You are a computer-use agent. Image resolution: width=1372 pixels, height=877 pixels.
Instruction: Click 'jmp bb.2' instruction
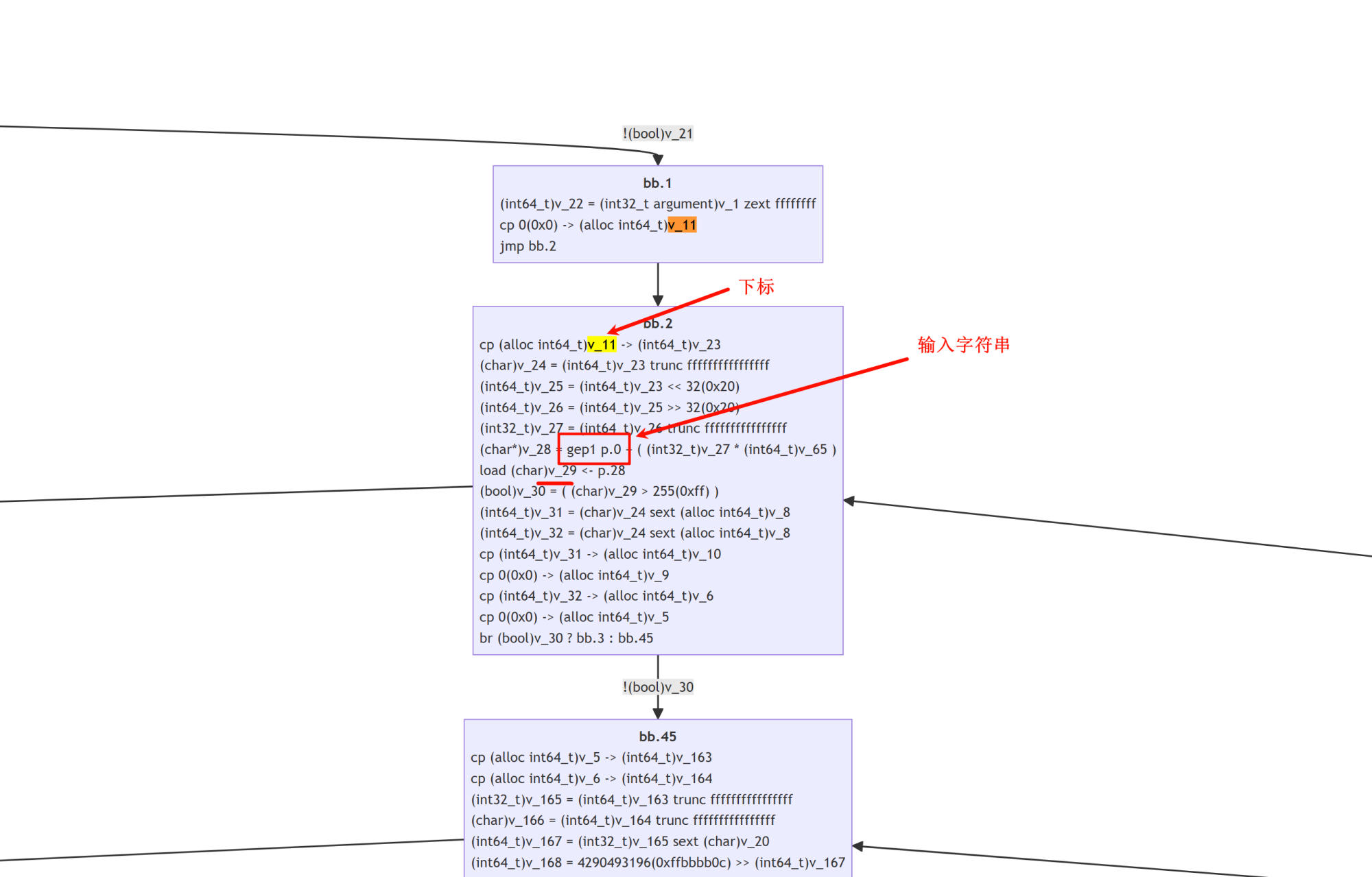[528, 245]
